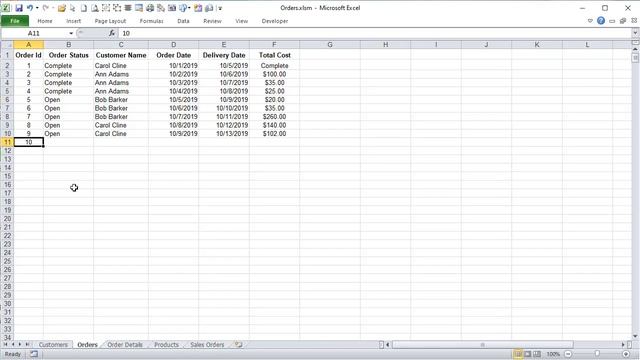
Task: Open Excel Help question mark icon
Action: click(601, 21)
